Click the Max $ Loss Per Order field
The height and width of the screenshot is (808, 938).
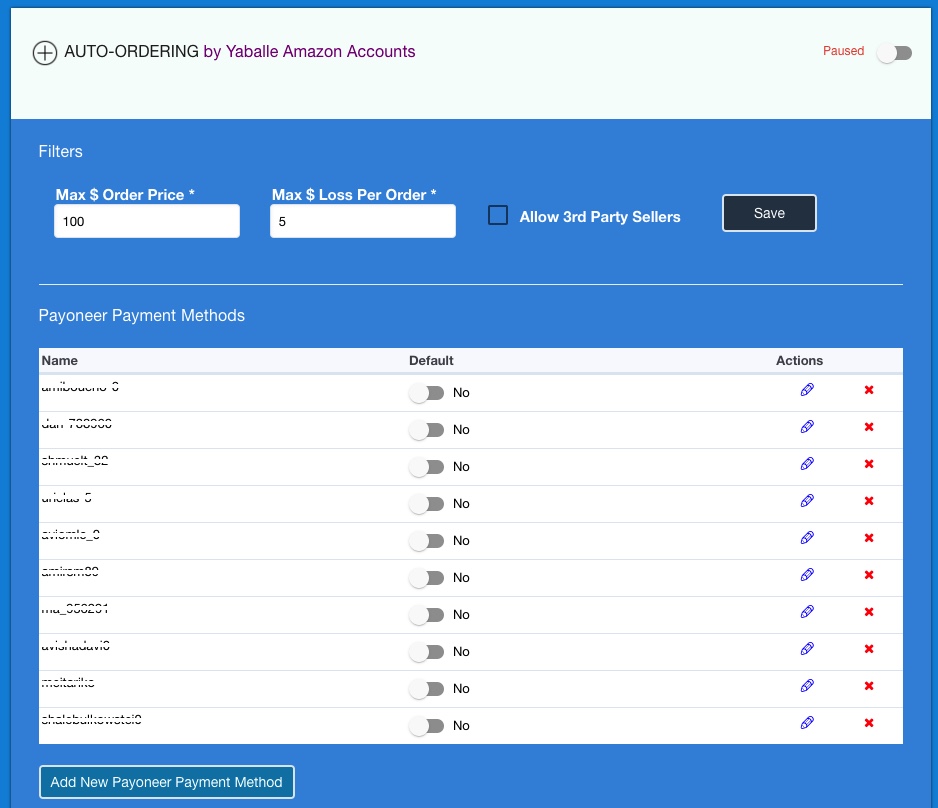click(362, 221)
